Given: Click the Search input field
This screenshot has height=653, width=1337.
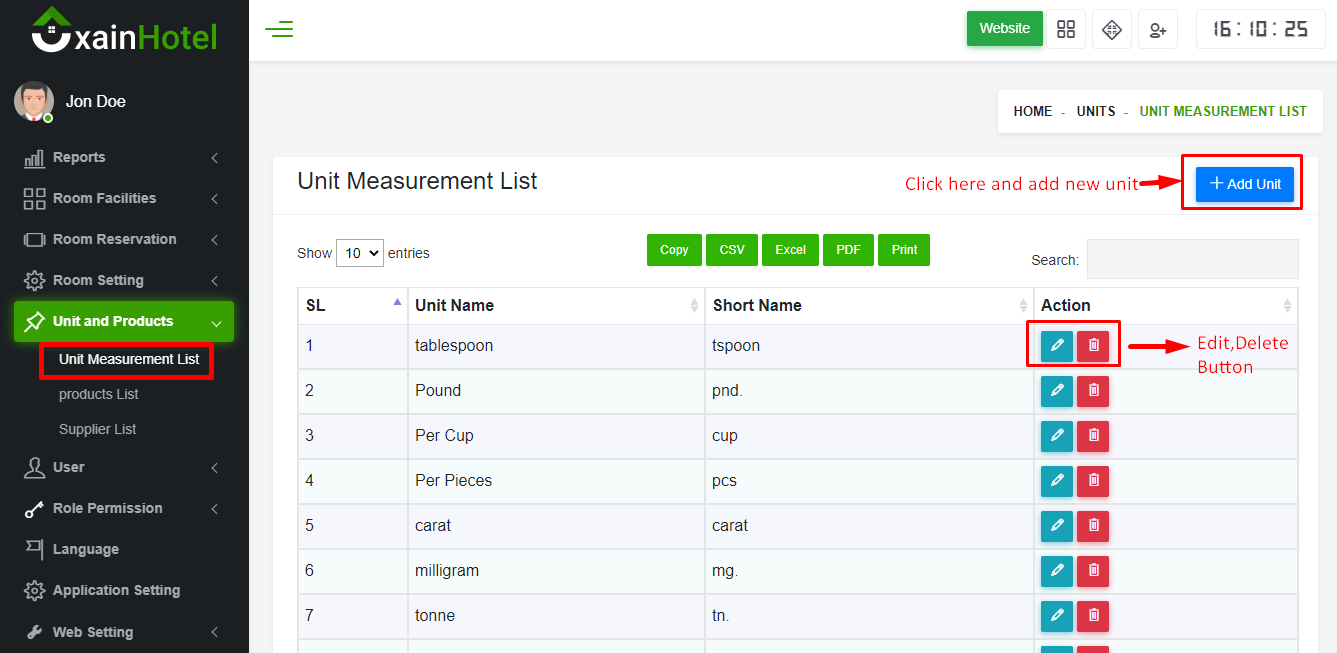Looking at the screenshot, I should (1192, 259).
